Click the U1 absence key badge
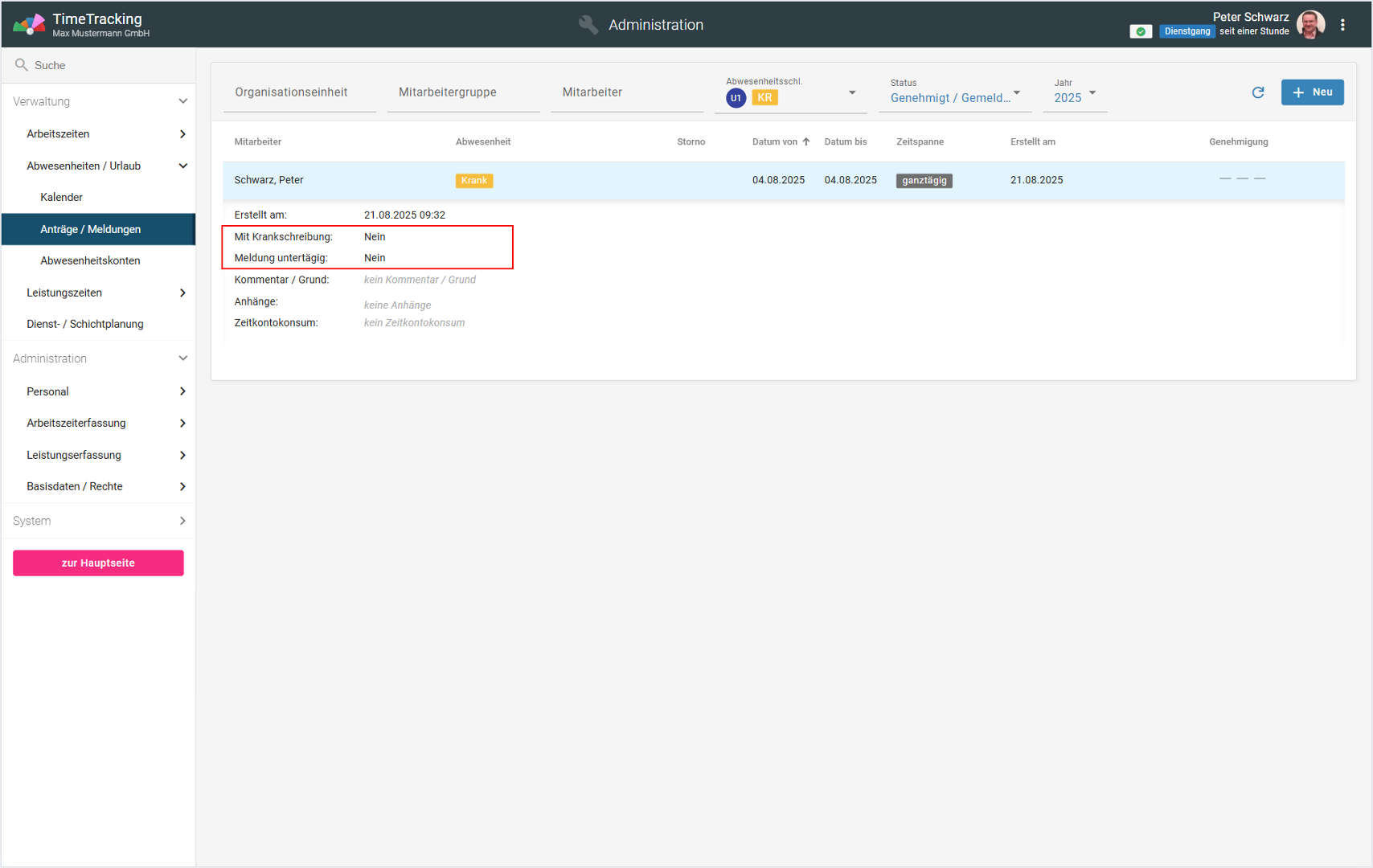Screen dimensions: 1373x868 click(x=736, y=98)
